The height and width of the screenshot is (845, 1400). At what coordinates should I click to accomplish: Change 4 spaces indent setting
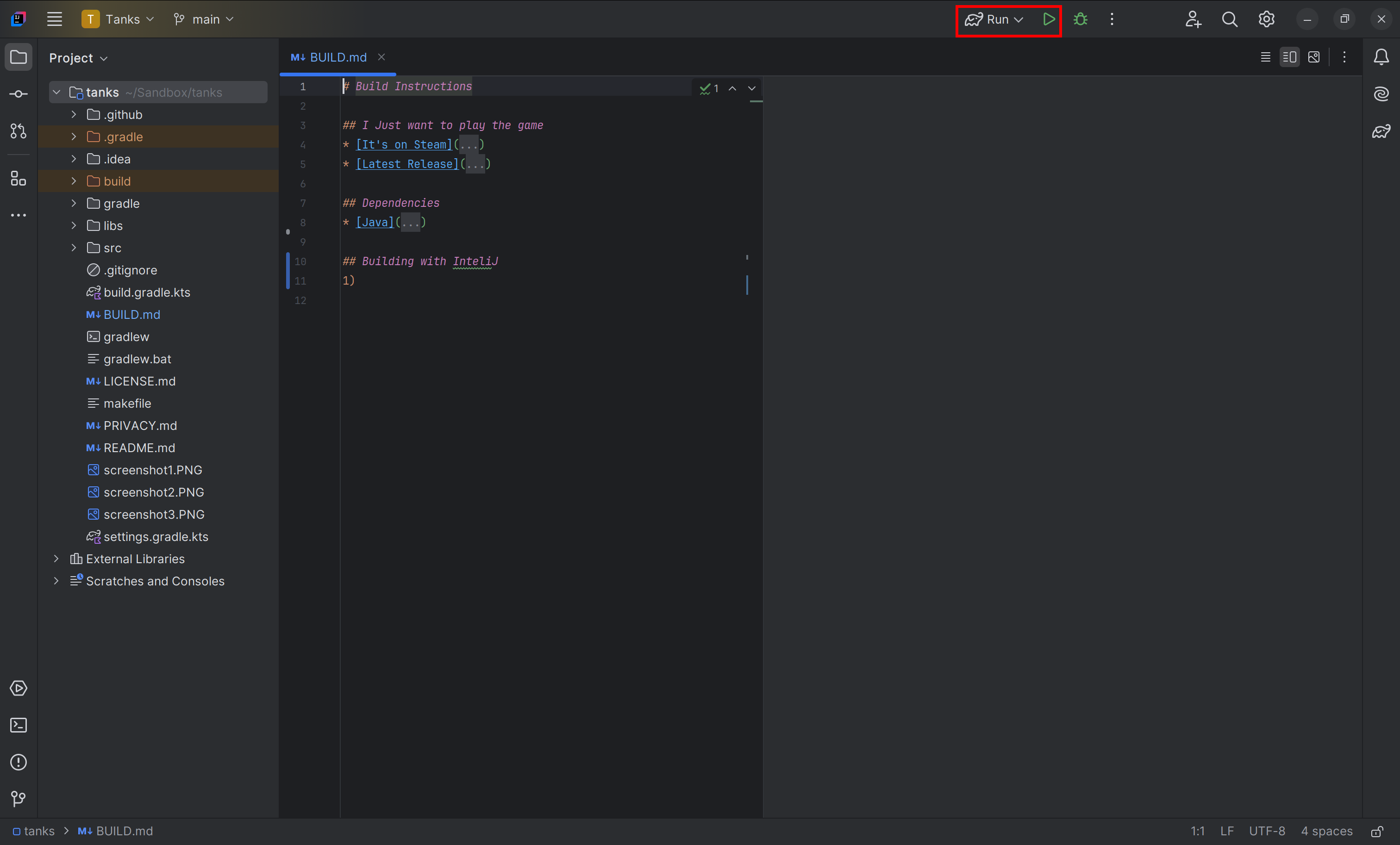coord(1327,832)
